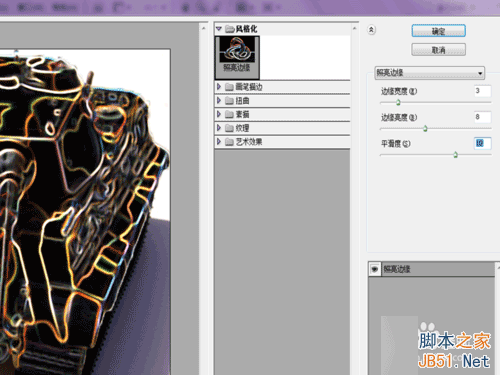
Task: Click the 平滑度 value field
Action: 483,143
